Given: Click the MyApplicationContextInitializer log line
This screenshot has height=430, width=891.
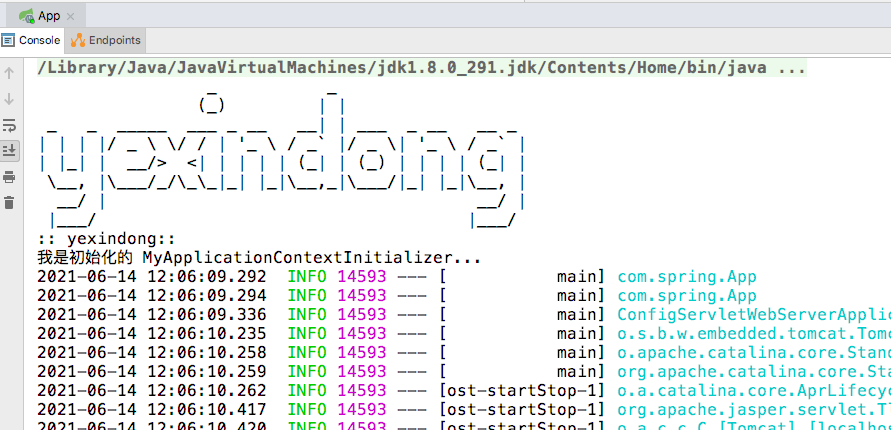Looking at the screenshot, I should coord(259,258).
